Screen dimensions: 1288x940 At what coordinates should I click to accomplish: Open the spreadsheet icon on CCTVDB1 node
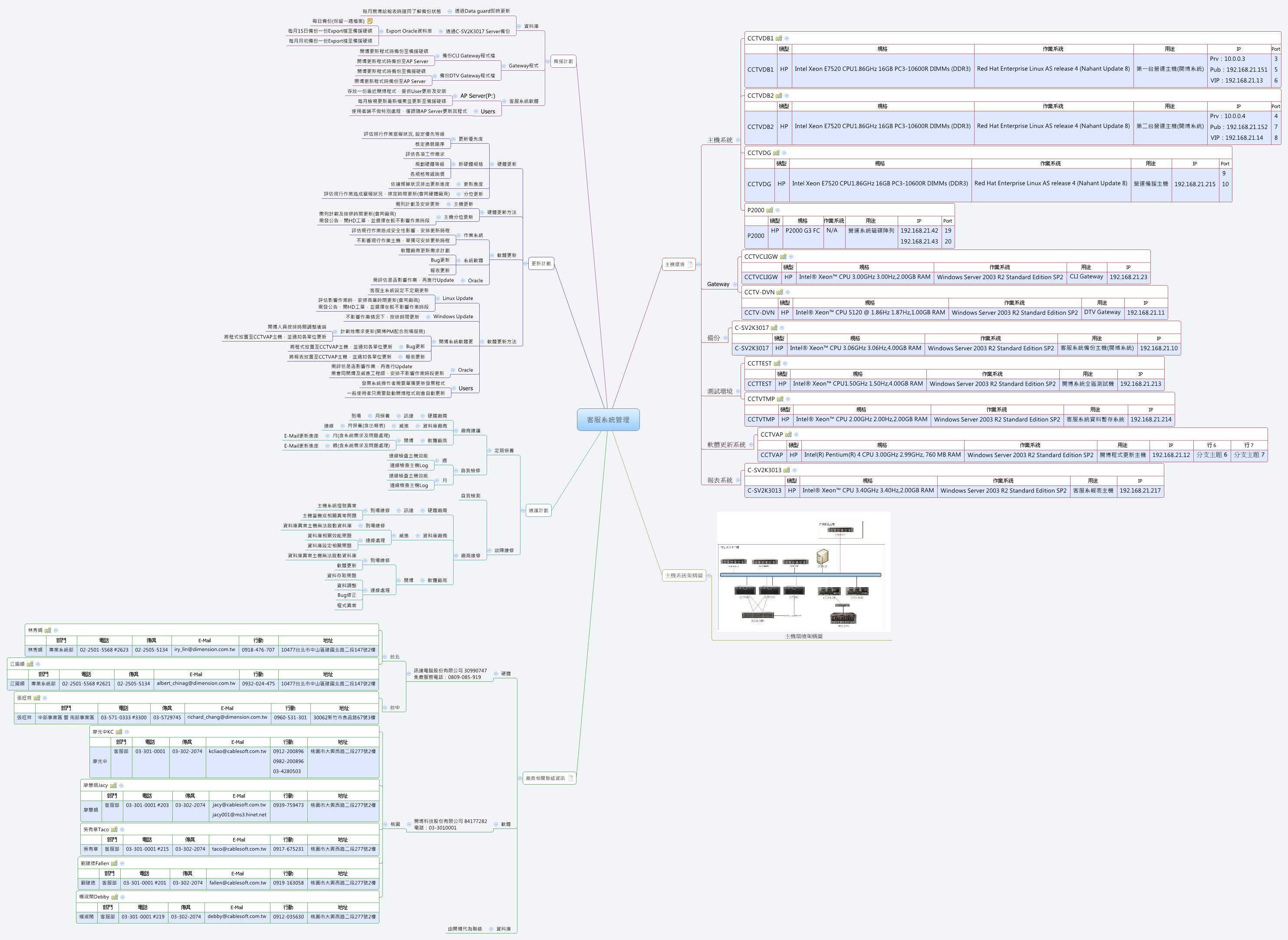[x=779, y=39]
